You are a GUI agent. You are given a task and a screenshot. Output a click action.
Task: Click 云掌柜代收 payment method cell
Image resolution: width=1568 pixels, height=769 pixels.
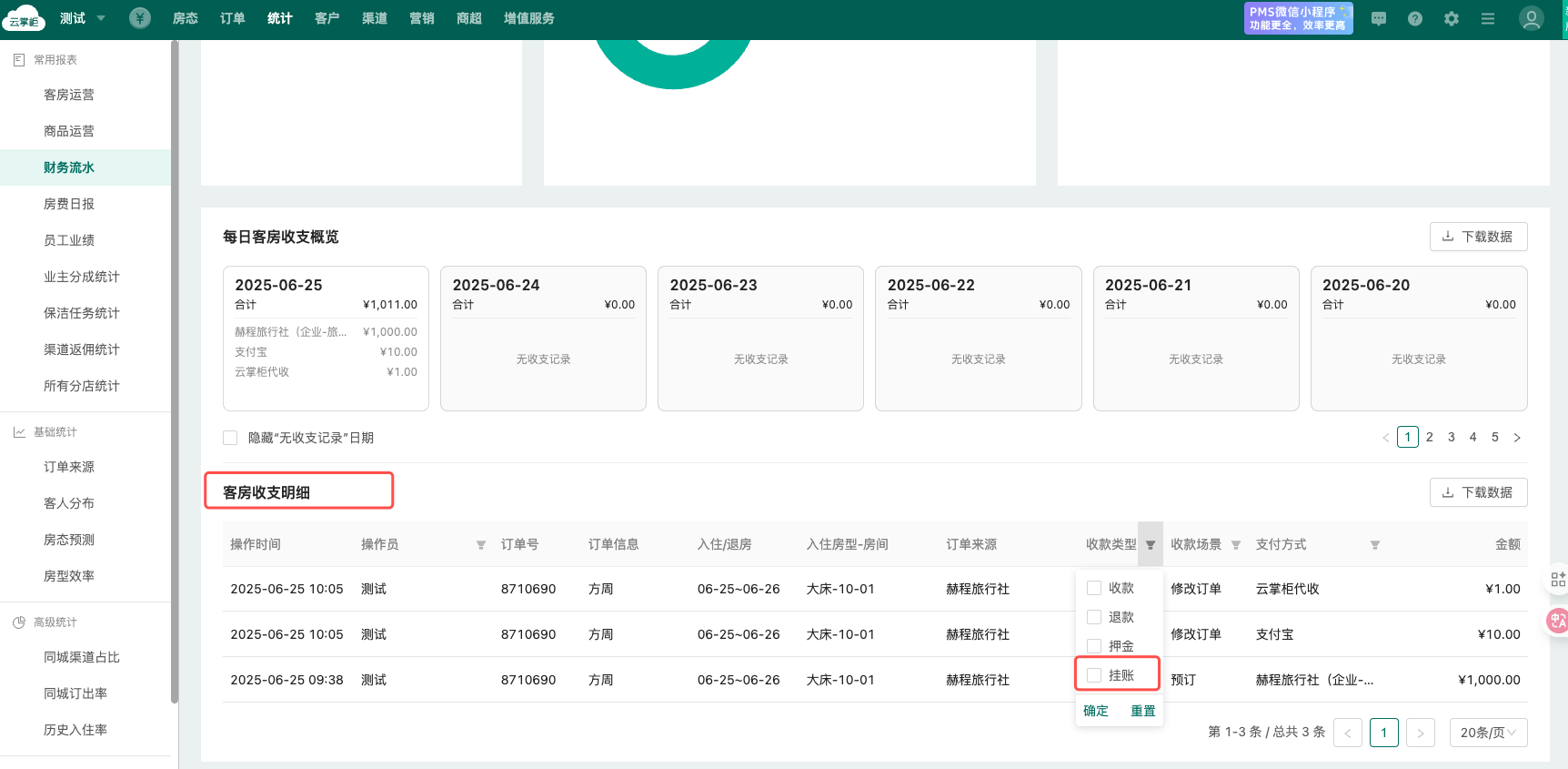[1287, 589]
